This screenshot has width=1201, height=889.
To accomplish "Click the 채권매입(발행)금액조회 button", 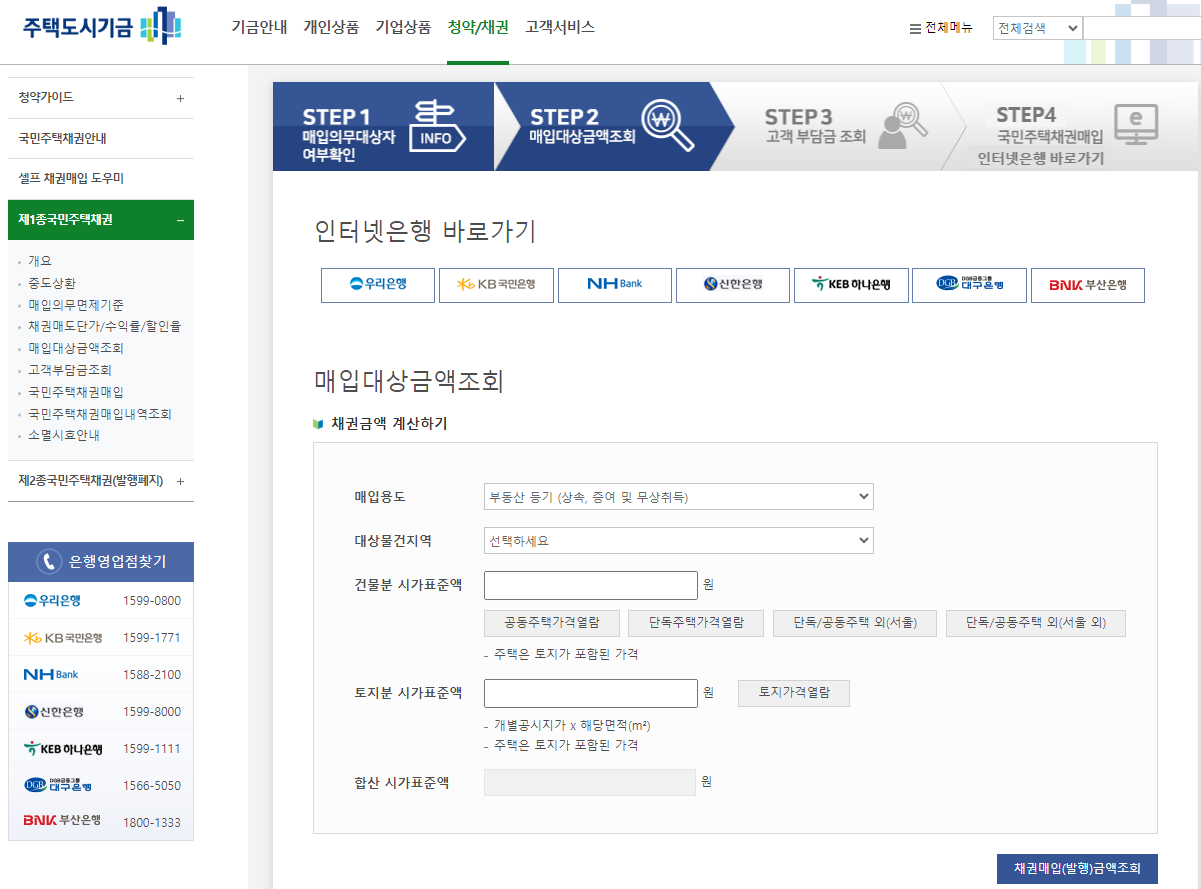I will point(1076,869).
